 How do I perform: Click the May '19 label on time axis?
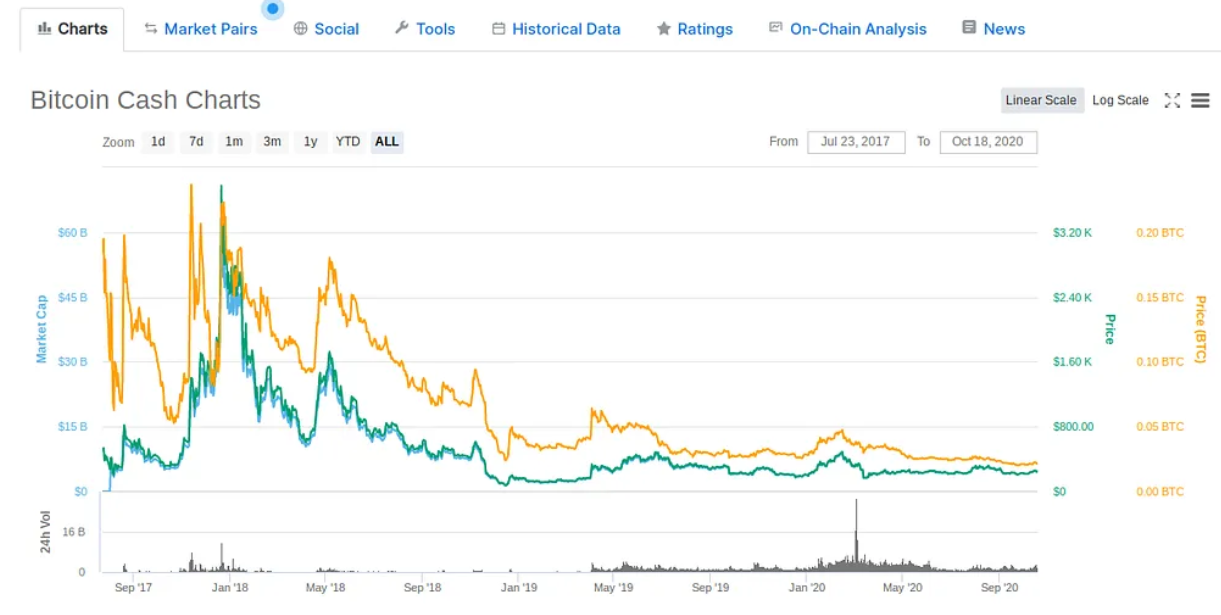pos(613,588)
